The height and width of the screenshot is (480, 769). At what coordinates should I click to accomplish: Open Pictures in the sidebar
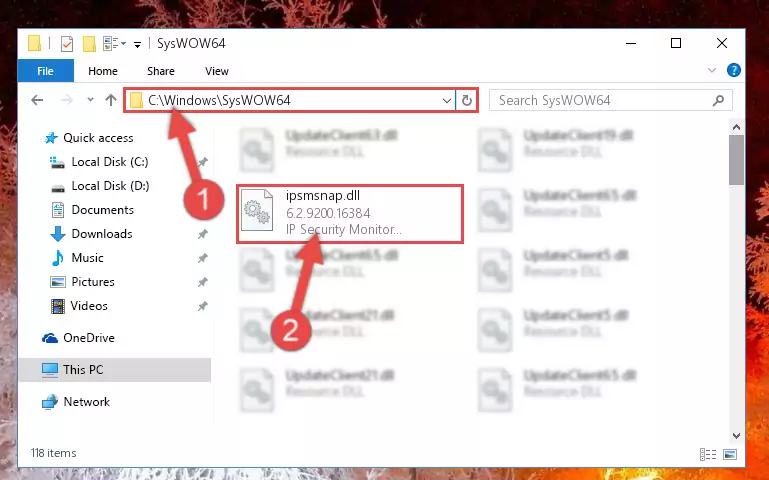point(93,282)
